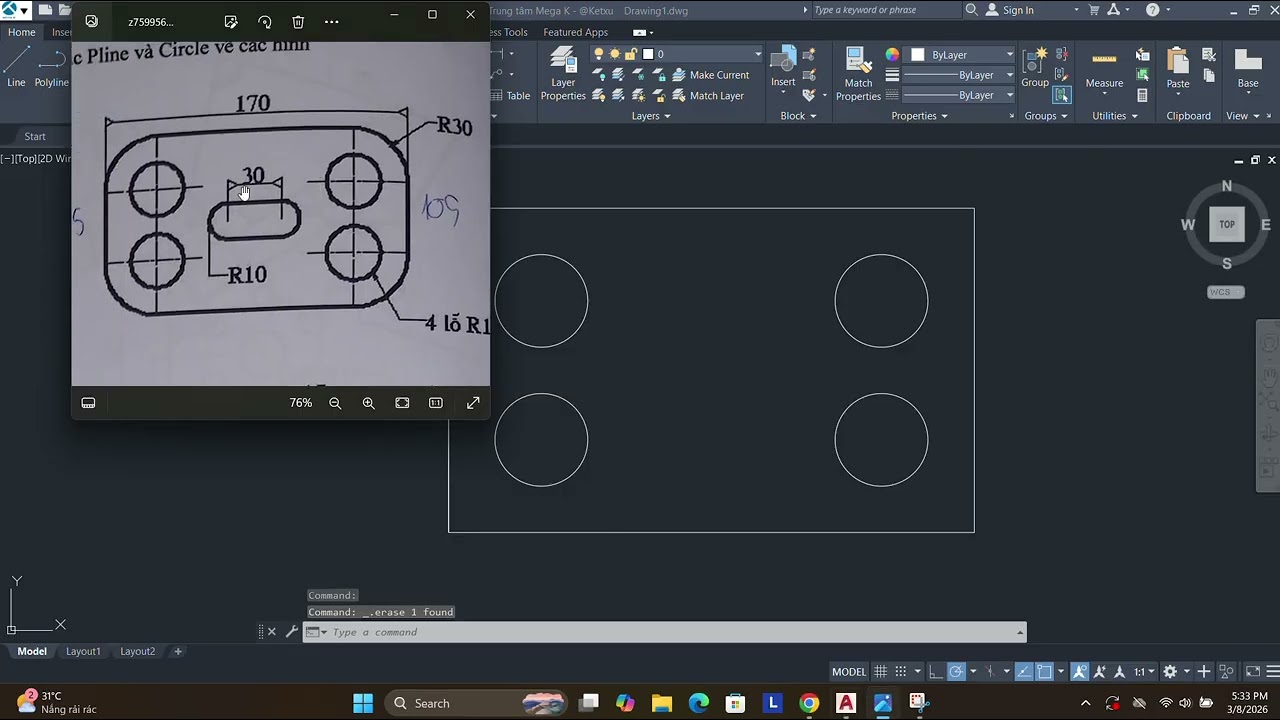Screen dimensions: 1280x720
Task: Open the Featured Apps ribbon tab
Action: [575, 32]
